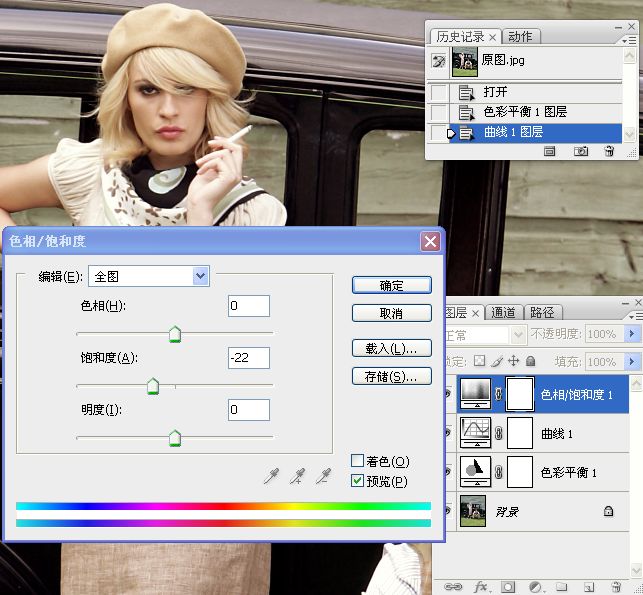Screen dimensions: 643x595
Task: Open opacity 不透明度 slider arrow
Action: [632, 334]
